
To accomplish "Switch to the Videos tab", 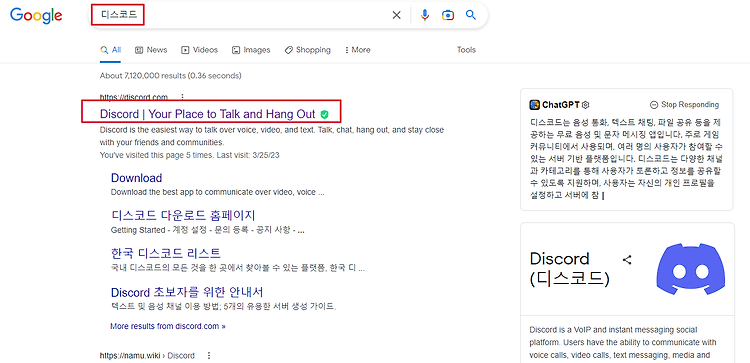I will (199, 50).
